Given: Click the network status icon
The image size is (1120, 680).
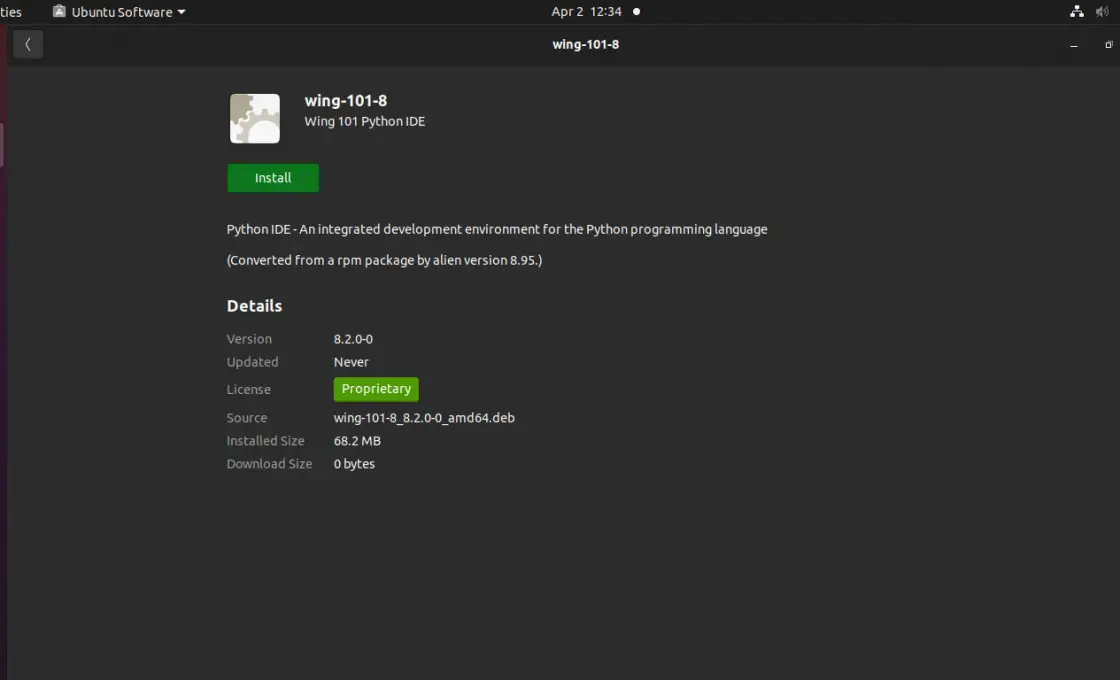Looking at the screenshot, I should 1076,11.
